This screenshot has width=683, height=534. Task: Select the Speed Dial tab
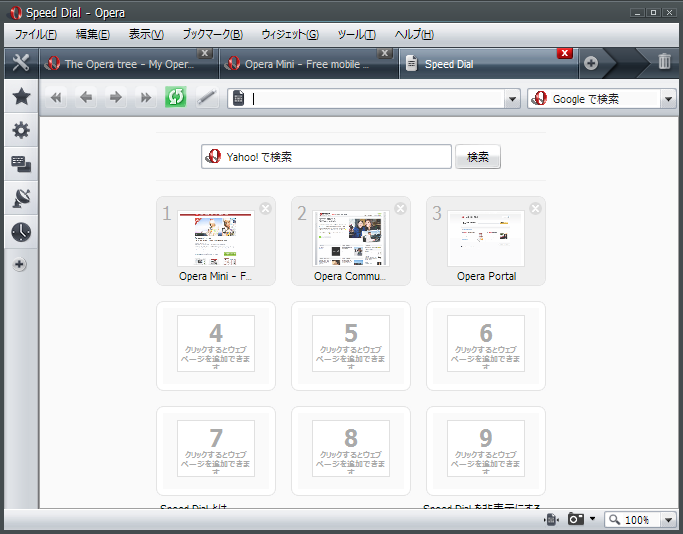point(489,64)
